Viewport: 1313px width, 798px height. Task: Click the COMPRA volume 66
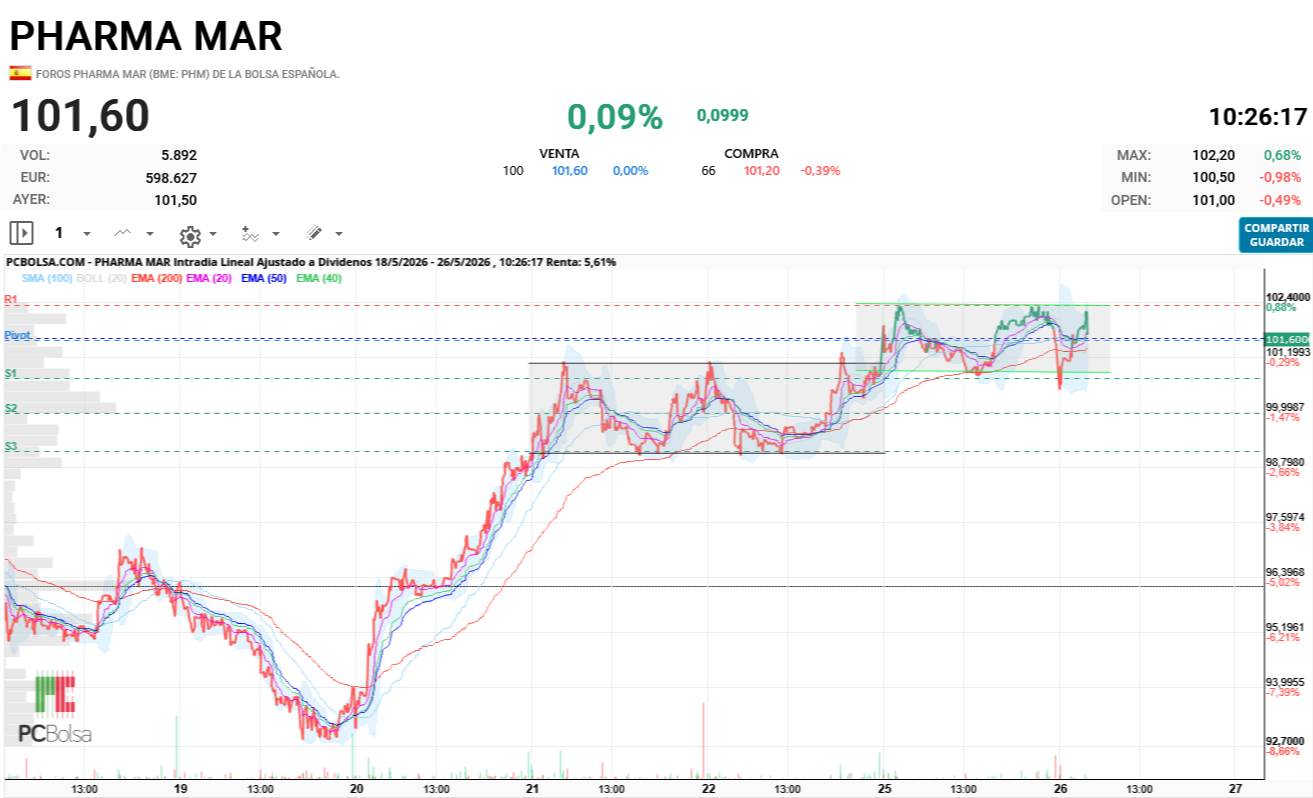click(709, 171)
